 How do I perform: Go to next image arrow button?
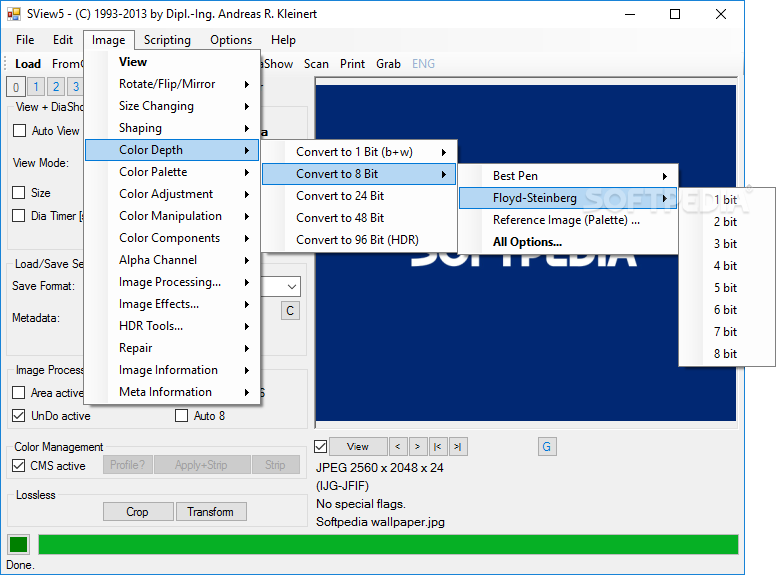click(x=418, y=446)
